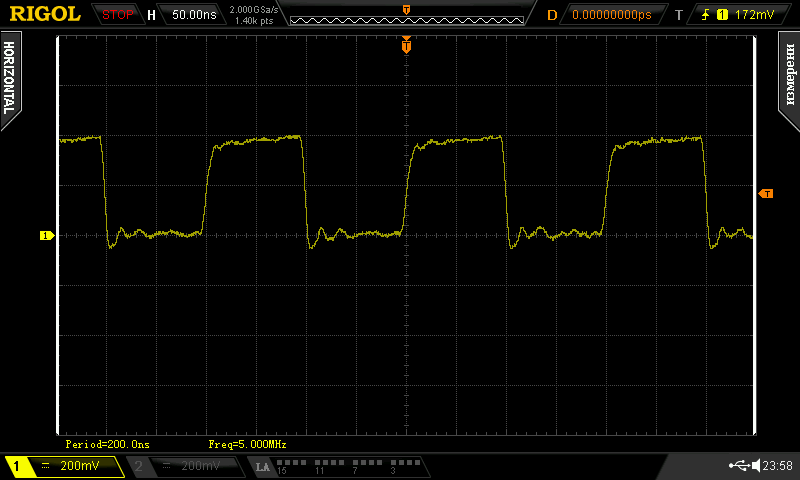Enable channel 2 200mV indicator

186,466
